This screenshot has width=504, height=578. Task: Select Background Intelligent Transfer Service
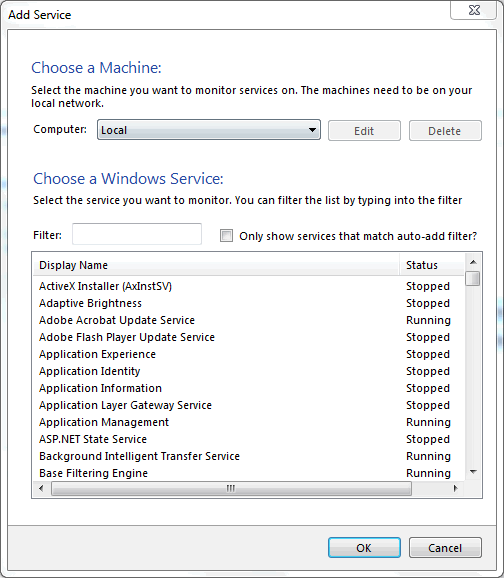(248, 456)
